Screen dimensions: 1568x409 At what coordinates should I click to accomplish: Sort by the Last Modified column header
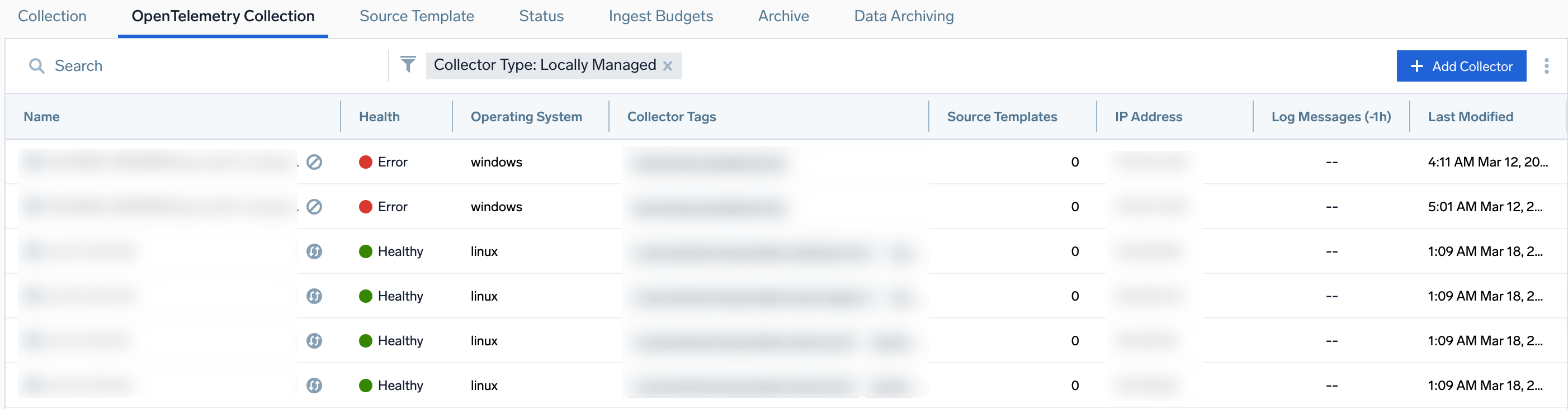click(x=1470, y=117)
